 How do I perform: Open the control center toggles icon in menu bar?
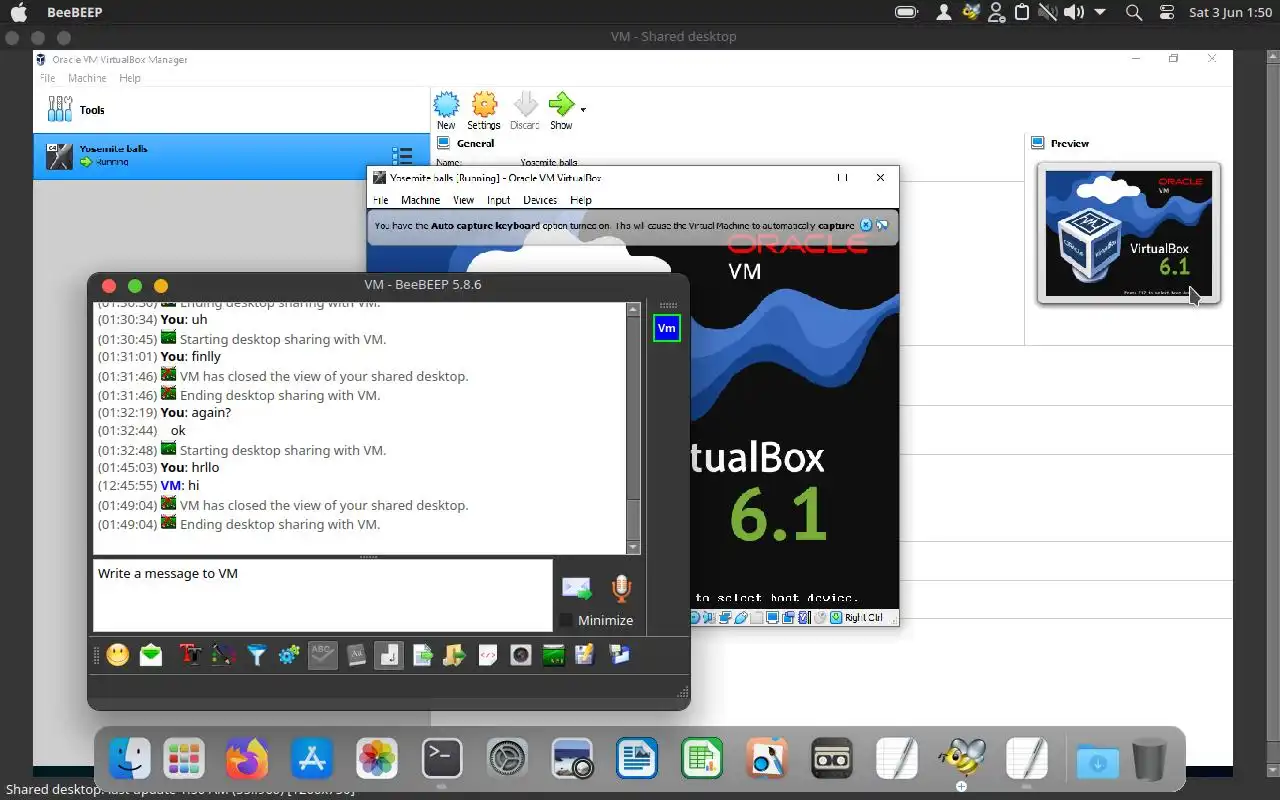pos(1166,12)
